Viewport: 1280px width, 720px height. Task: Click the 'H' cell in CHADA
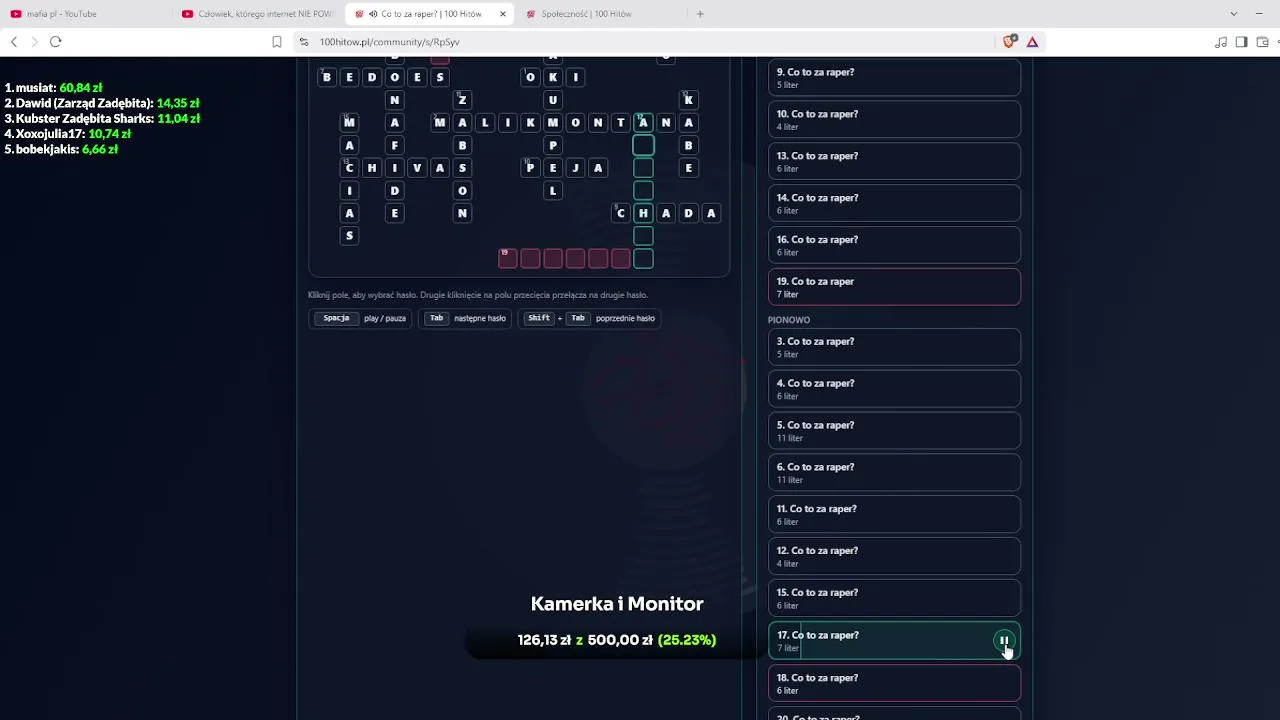[x=643, y=213]
